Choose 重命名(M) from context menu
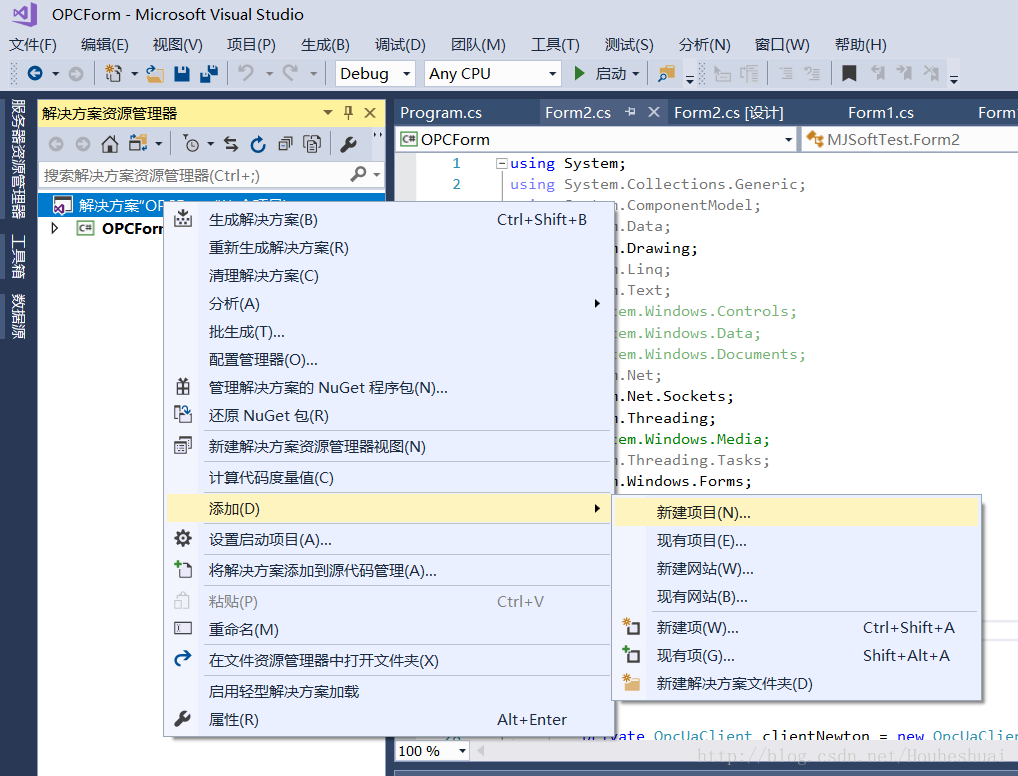 (x=388, y=629)
